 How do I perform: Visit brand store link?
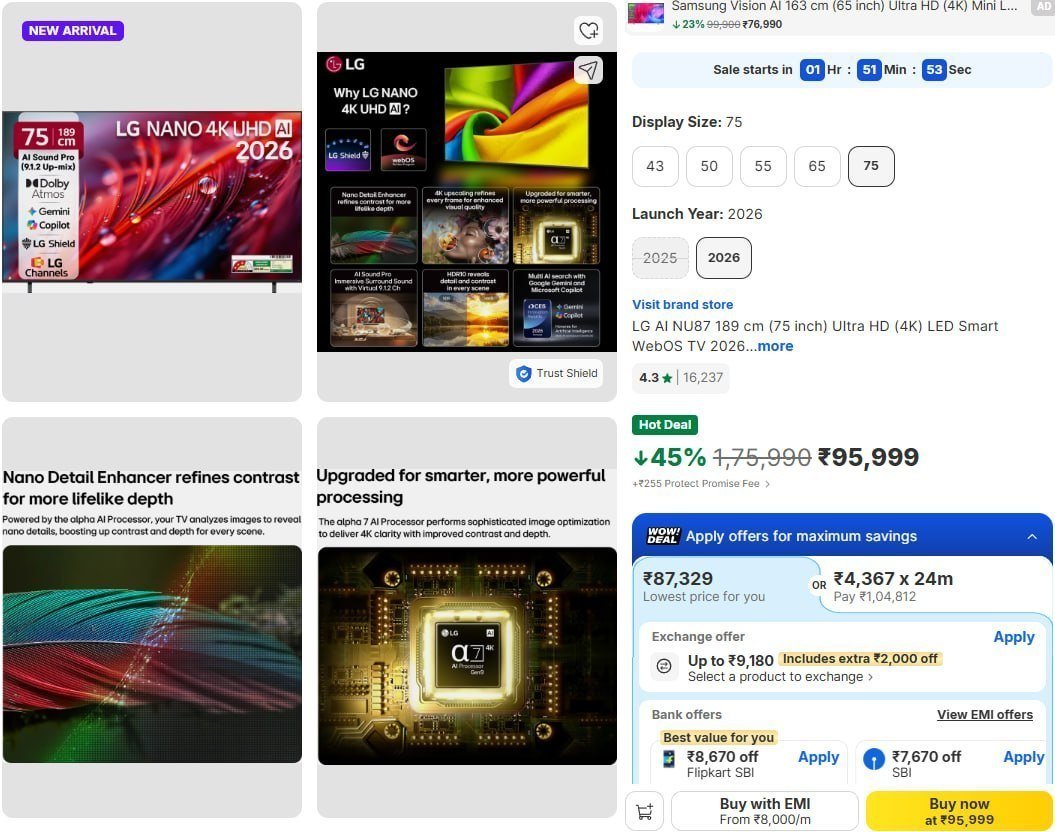click(x=682, y=305)
